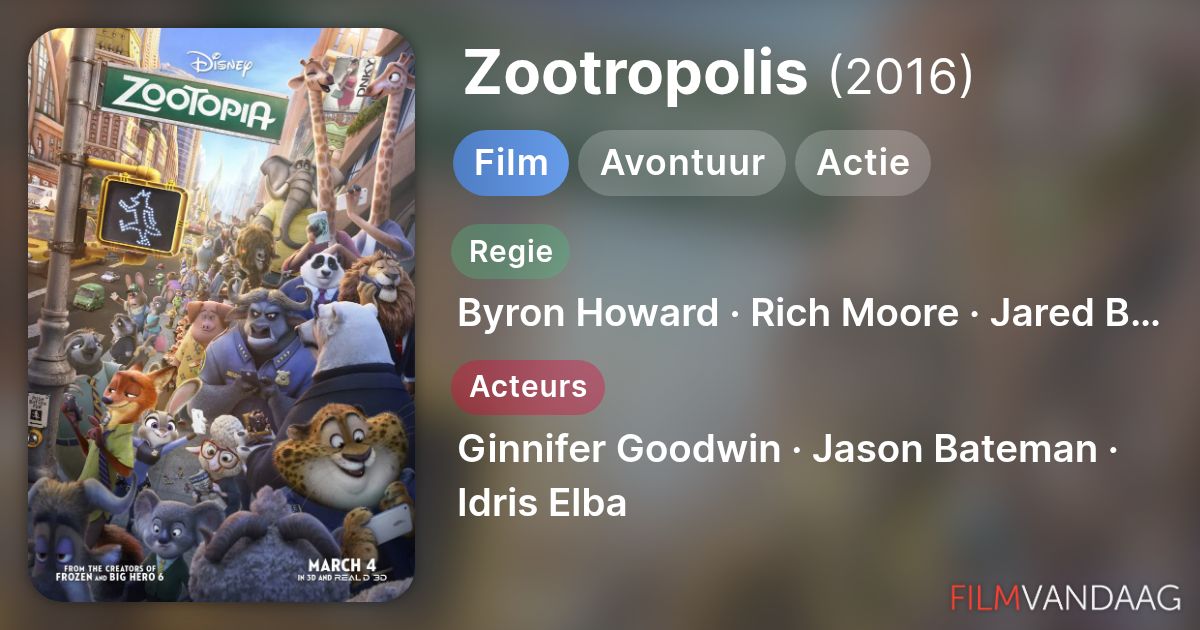Click the Disney logo on the poster
The image size is (1200, 630).
220,64
